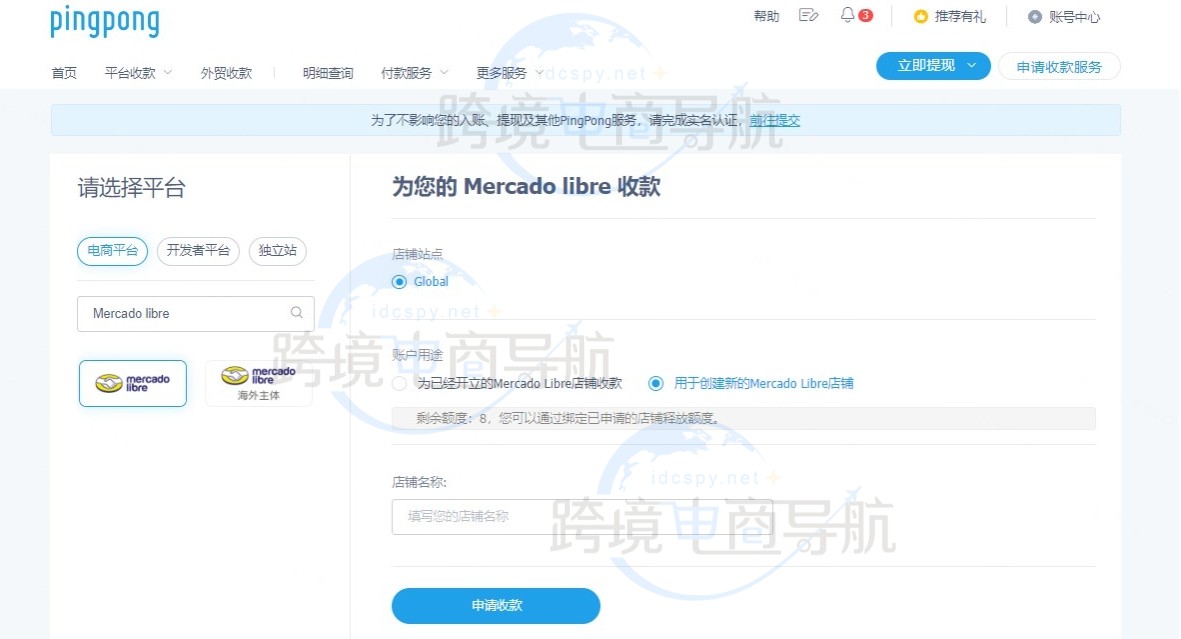
Task: Choose 用于创建新的Mercado Libre店铺 option
Action: [656, 384]
